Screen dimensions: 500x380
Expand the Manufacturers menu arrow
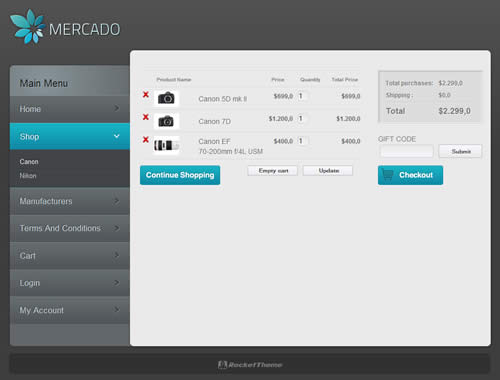click(117, 201)
